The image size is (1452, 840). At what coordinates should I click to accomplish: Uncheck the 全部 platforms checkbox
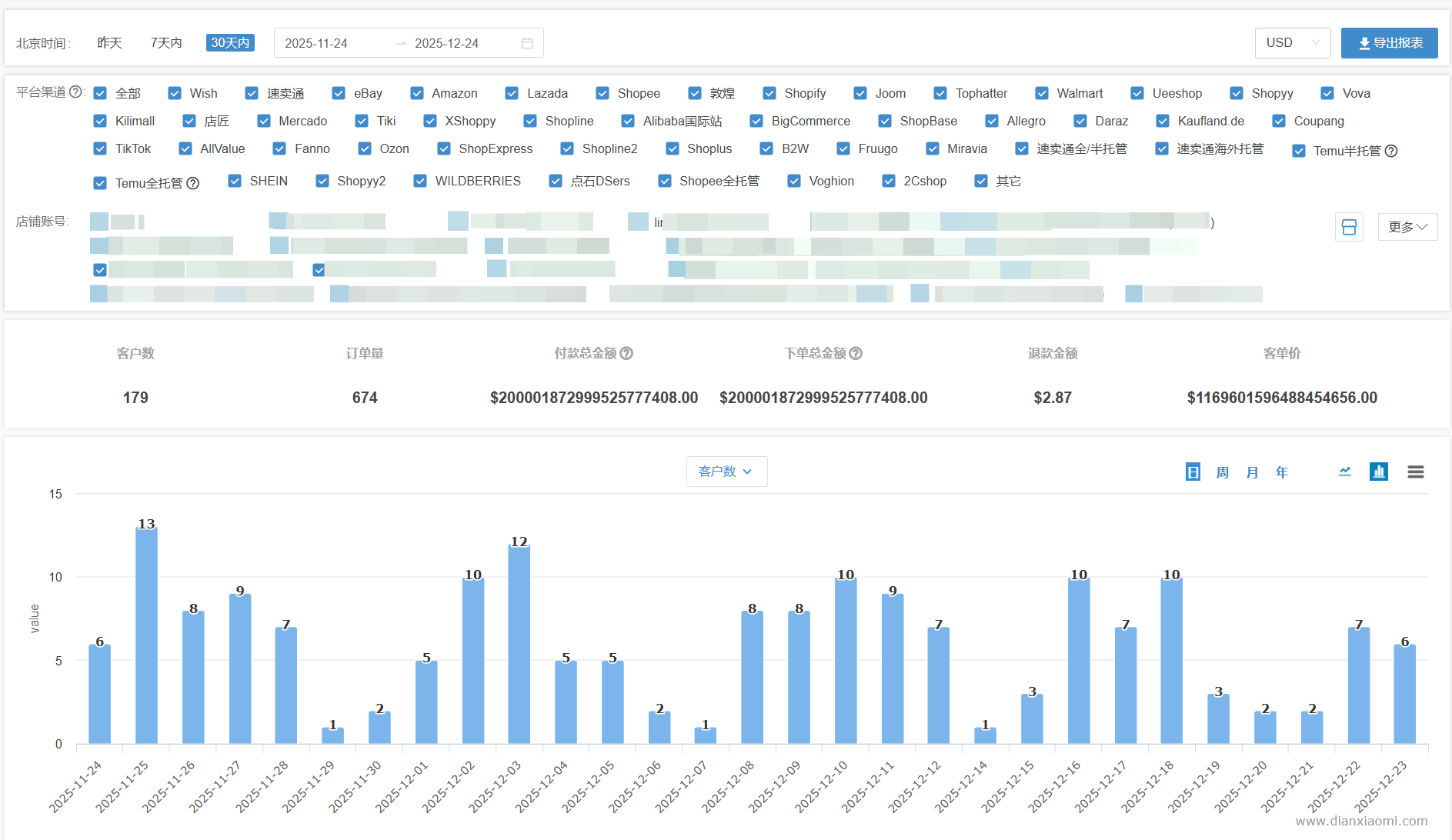coord(100,93)
